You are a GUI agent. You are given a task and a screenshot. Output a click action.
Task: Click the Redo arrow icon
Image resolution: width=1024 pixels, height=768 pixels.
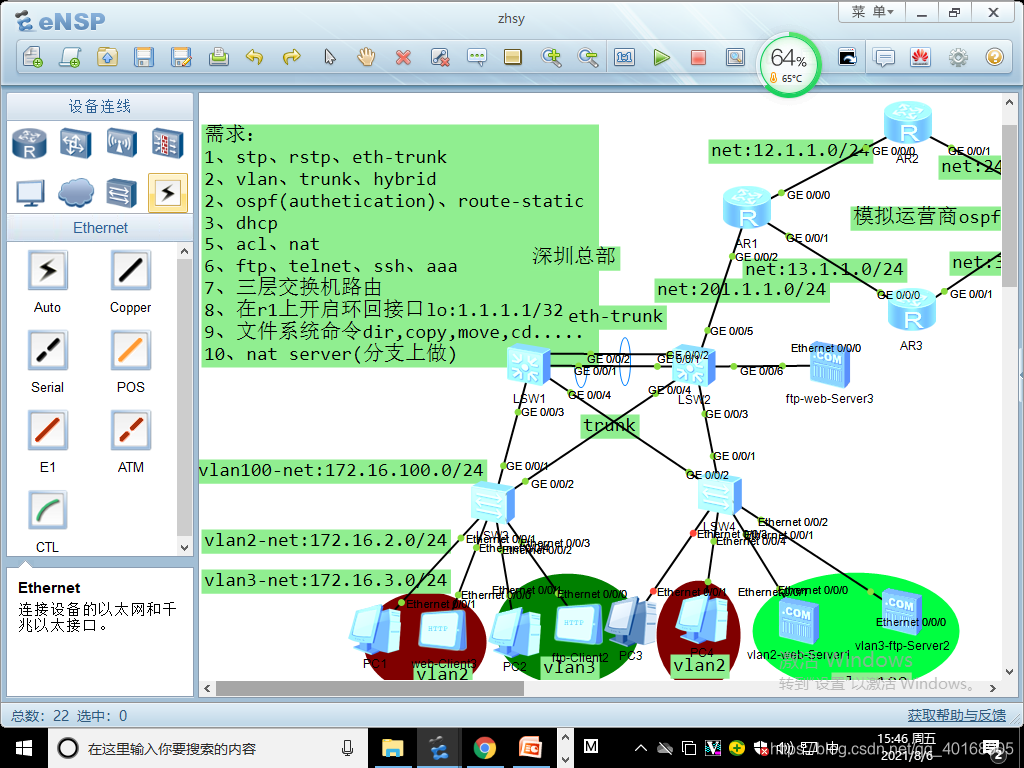(x=291, y=57)
